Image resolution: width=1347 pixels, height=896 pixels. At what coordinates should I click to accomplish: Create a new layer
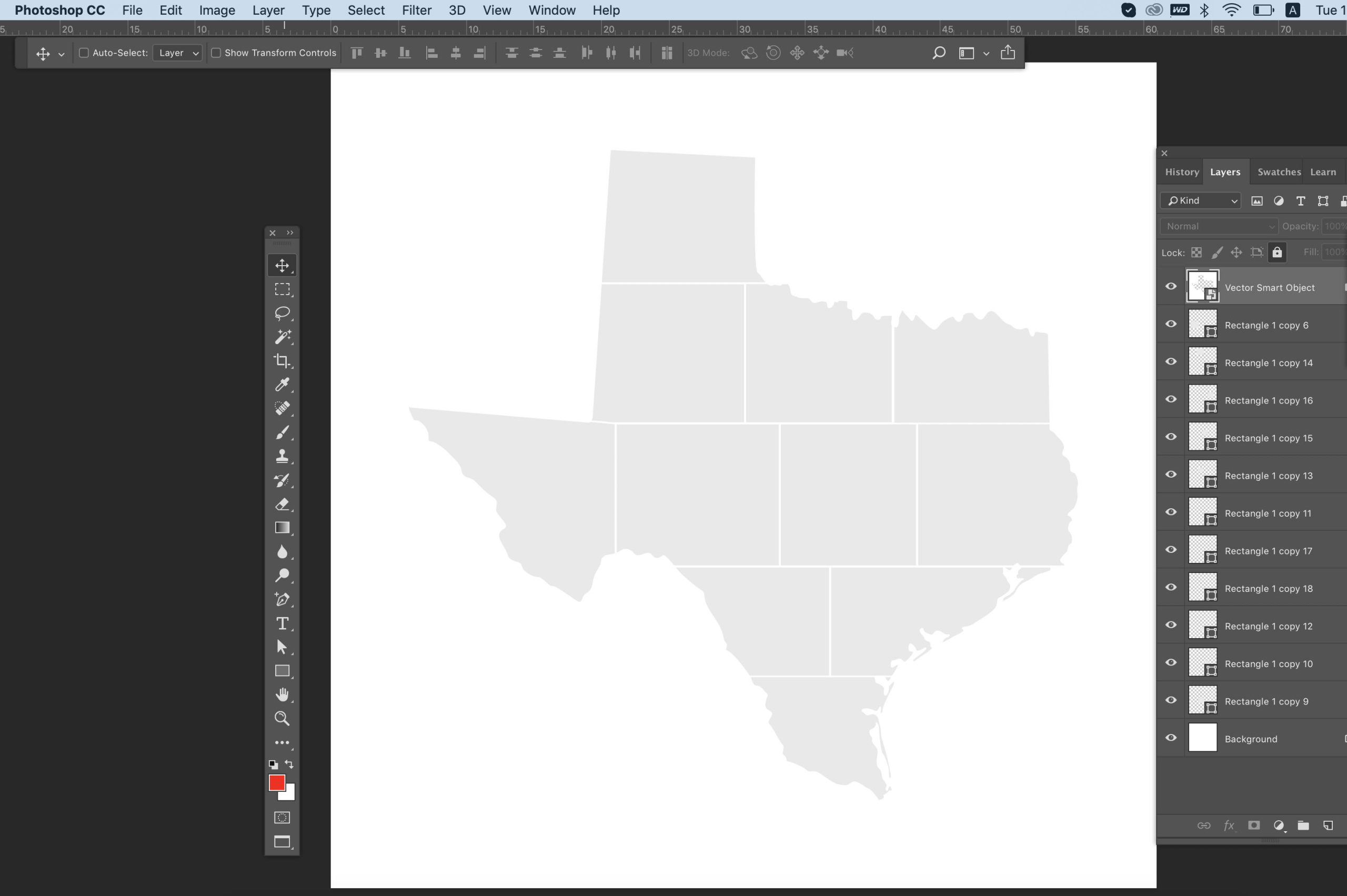point(1328,825)
